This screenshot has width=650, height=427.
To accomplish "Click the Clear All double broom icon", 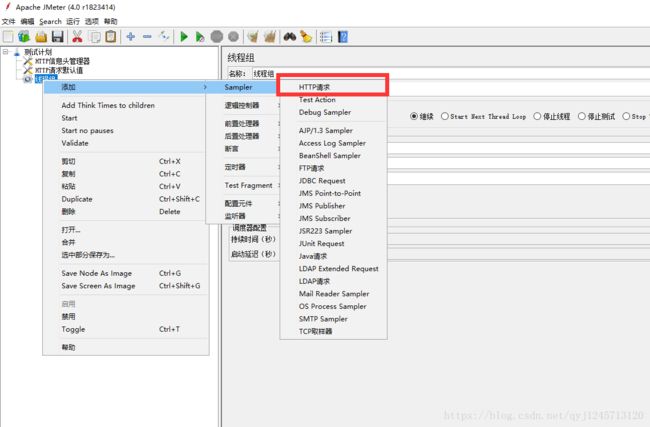I will pyautogui.click(x=270, y=37).
